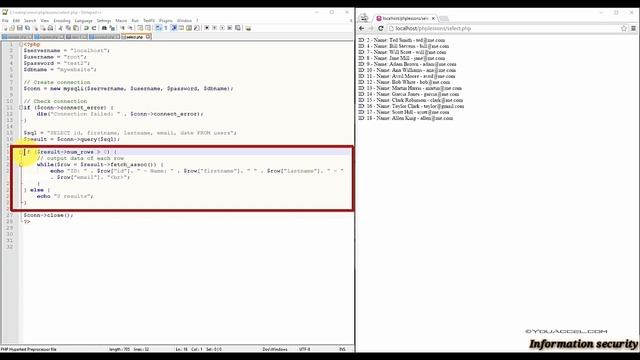Open the View menu

pos(45,20)
